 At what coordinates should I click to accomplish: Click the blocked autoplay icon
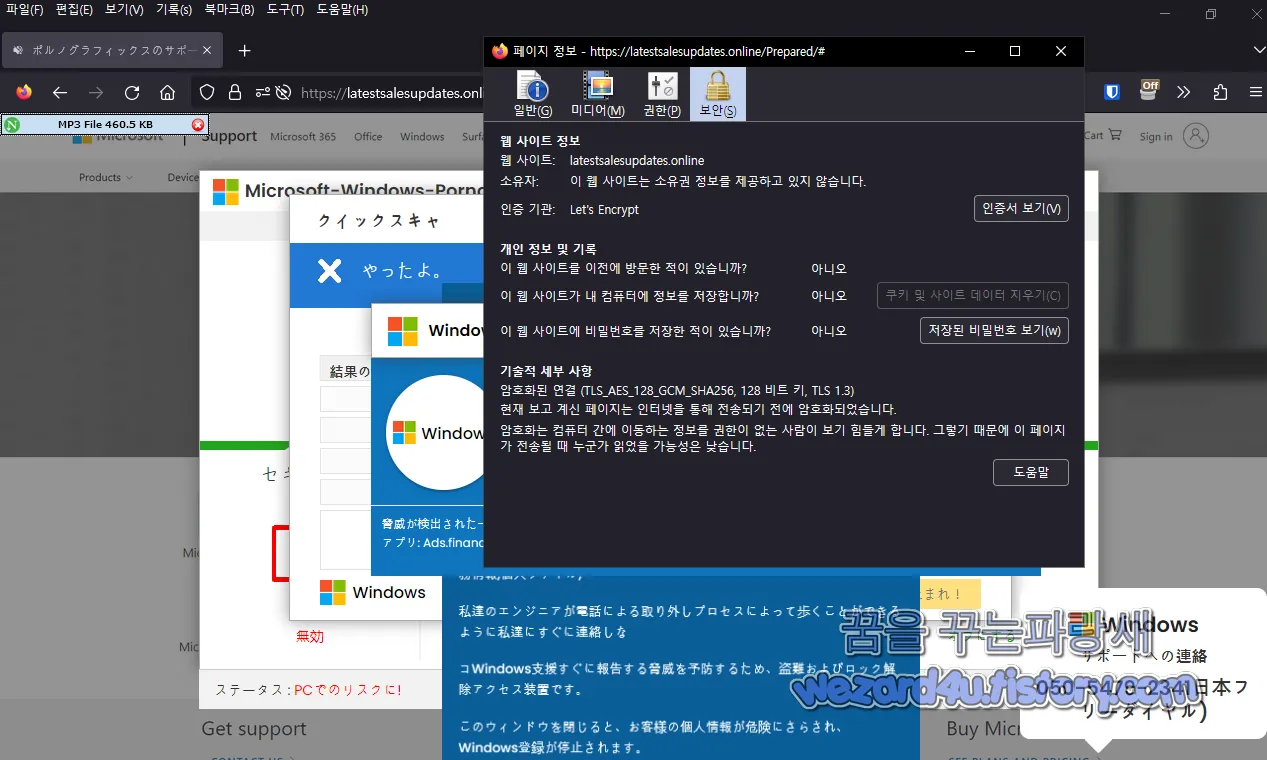[284, 93]
